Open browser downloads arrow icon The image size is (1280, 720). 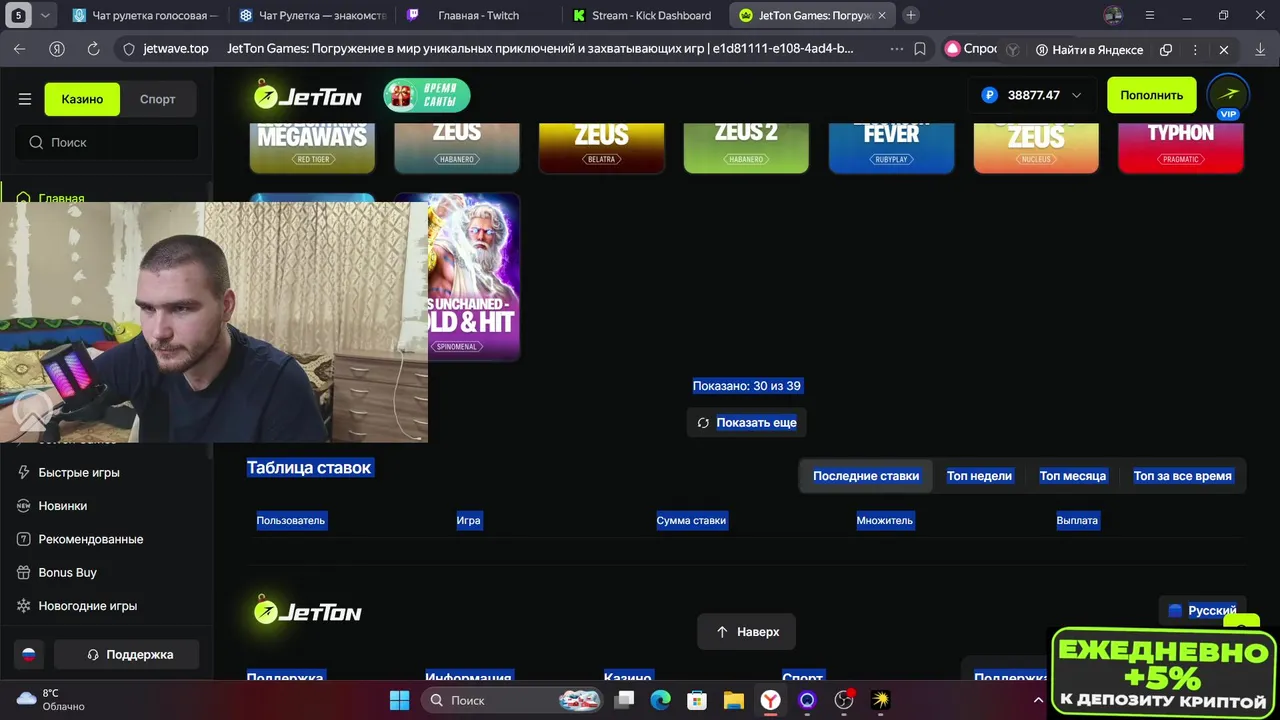click(1260, 49)
